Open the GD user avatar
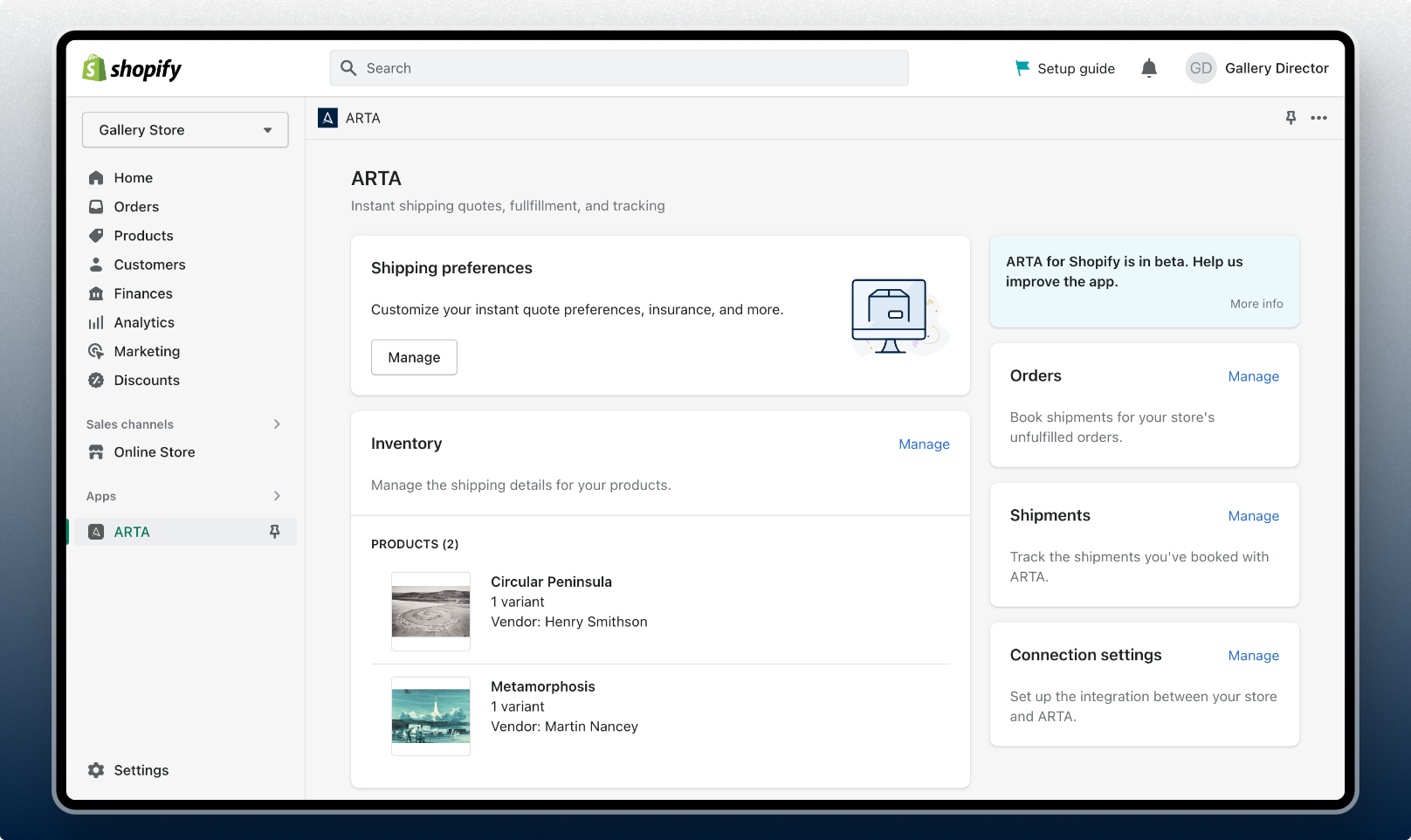 pos(1201,68)
